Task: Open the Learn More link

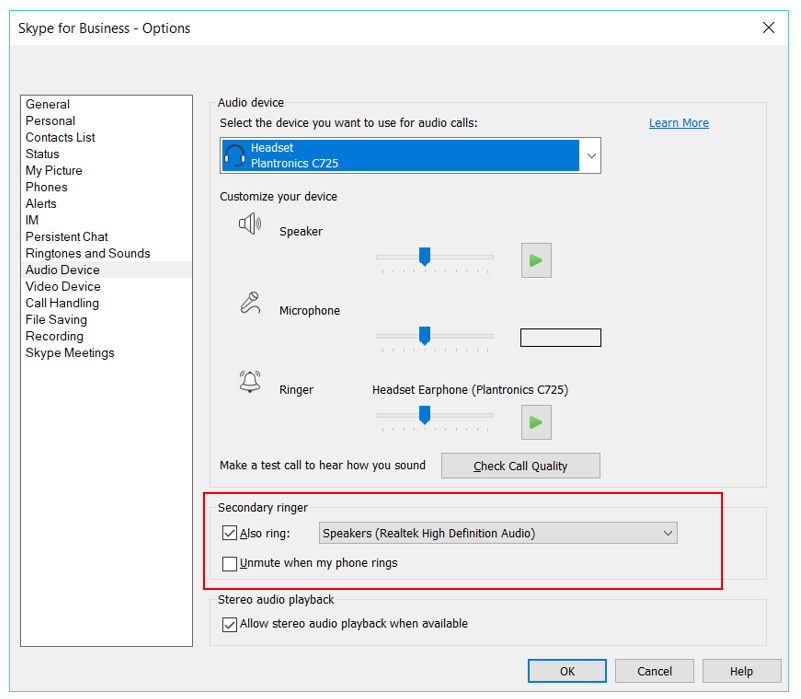Action: click(678, 123)
